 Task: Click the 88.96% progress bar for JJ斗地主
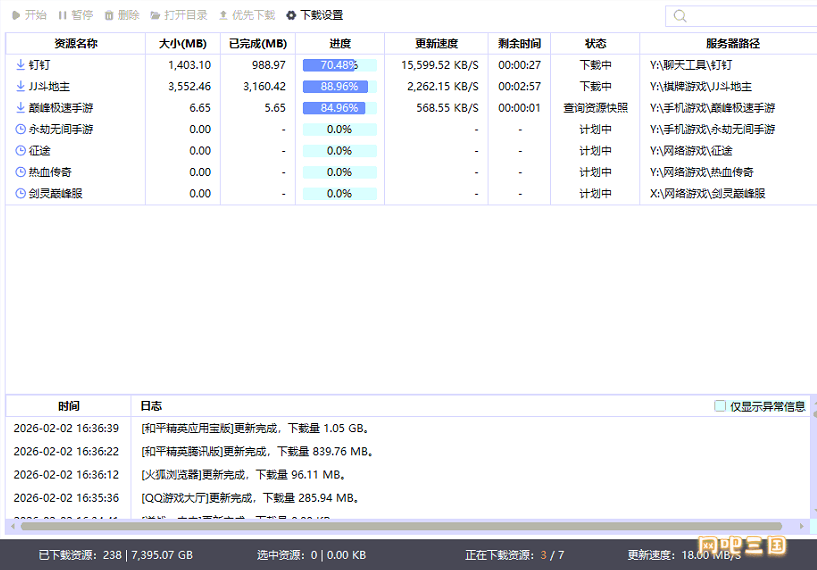coord(340,86)
